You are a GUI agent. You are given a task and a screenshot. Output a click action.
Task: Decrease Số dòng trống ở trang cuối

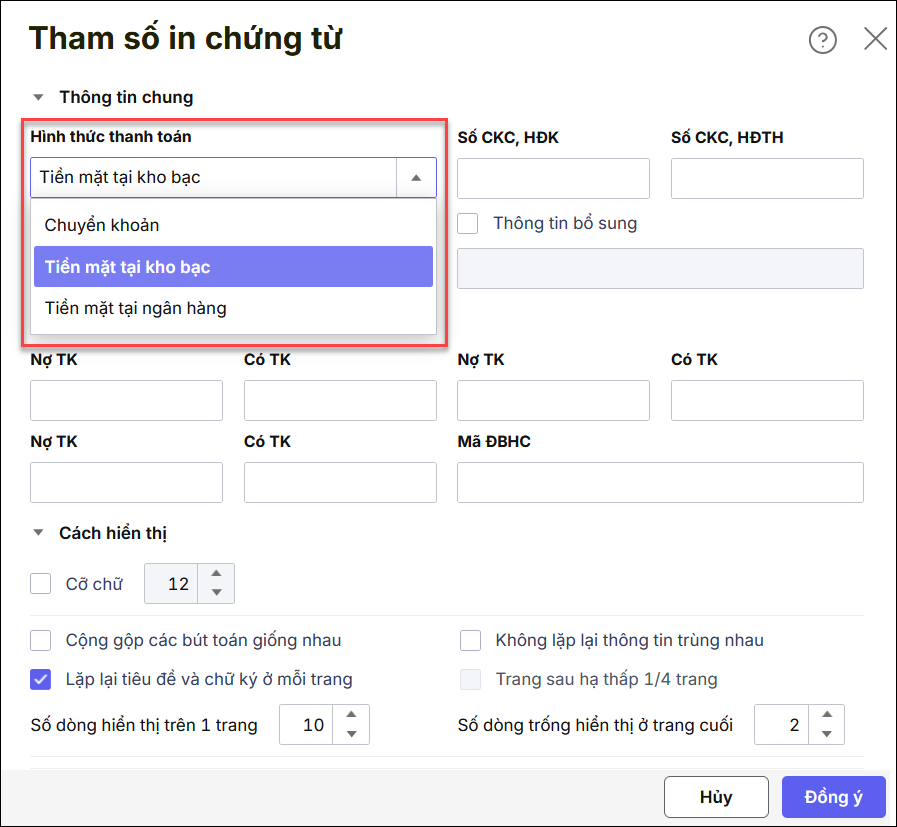827,734
